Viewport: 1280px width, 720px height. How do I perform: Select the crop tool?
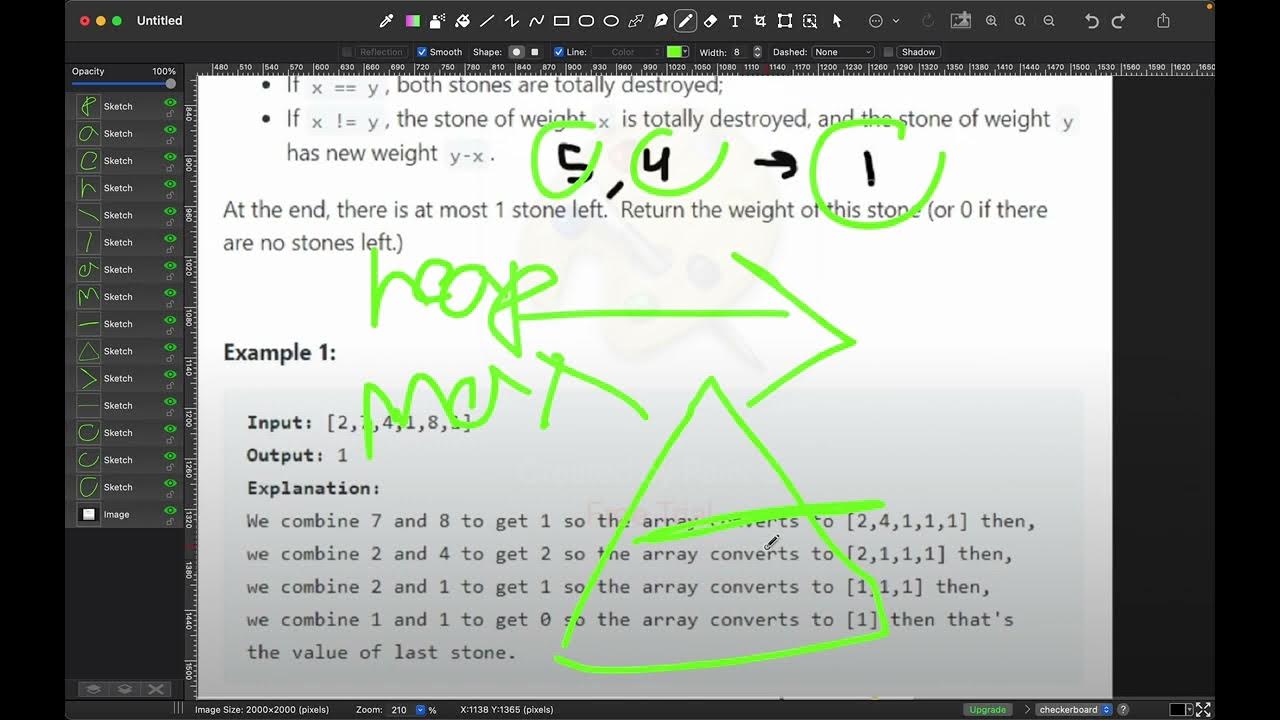[761, 21]
